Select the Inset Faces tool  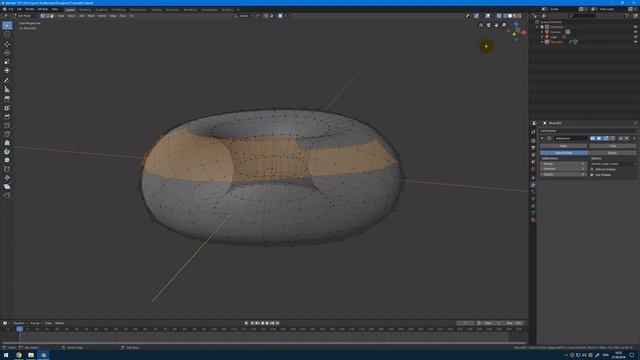click(x=7, y=108)
